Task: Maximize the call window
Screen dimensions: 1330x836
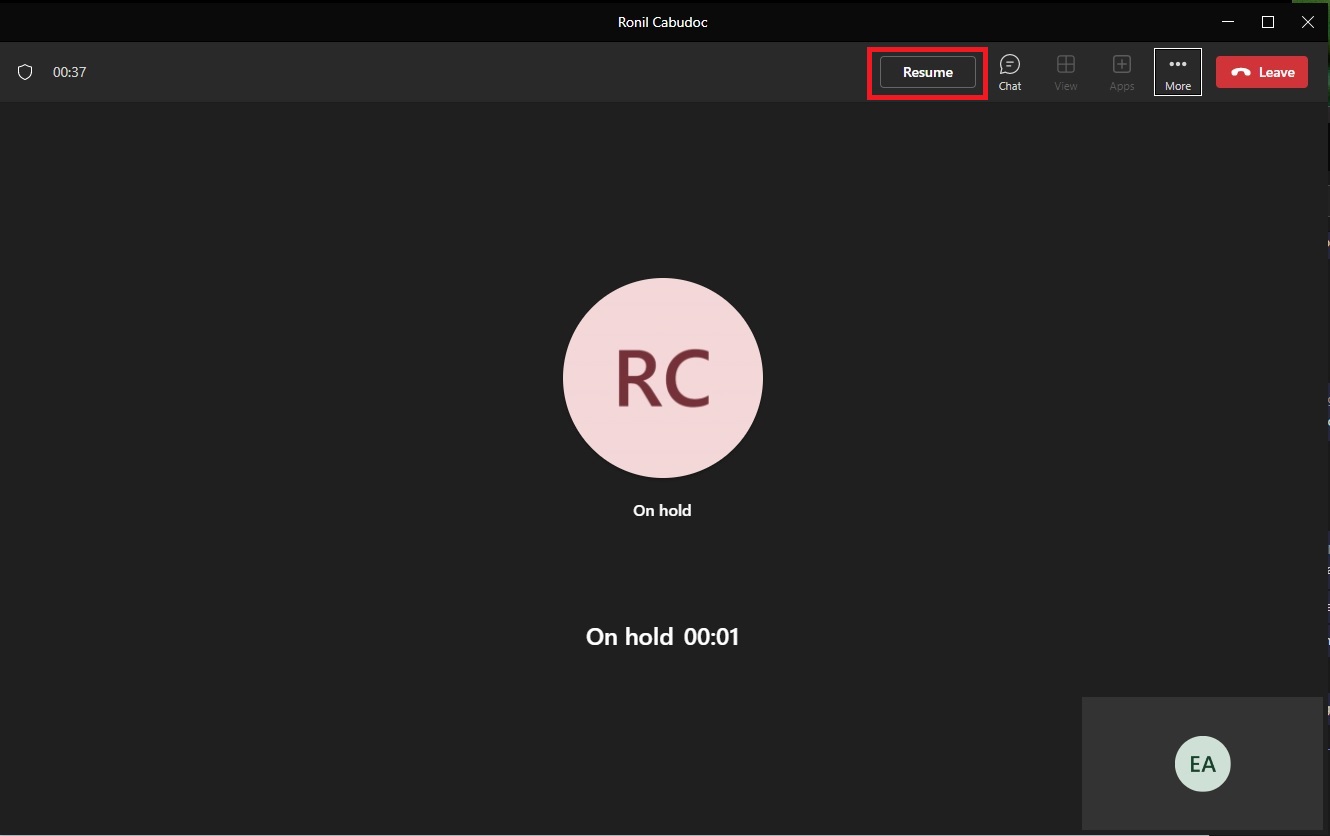Action: click(1268, 22)
